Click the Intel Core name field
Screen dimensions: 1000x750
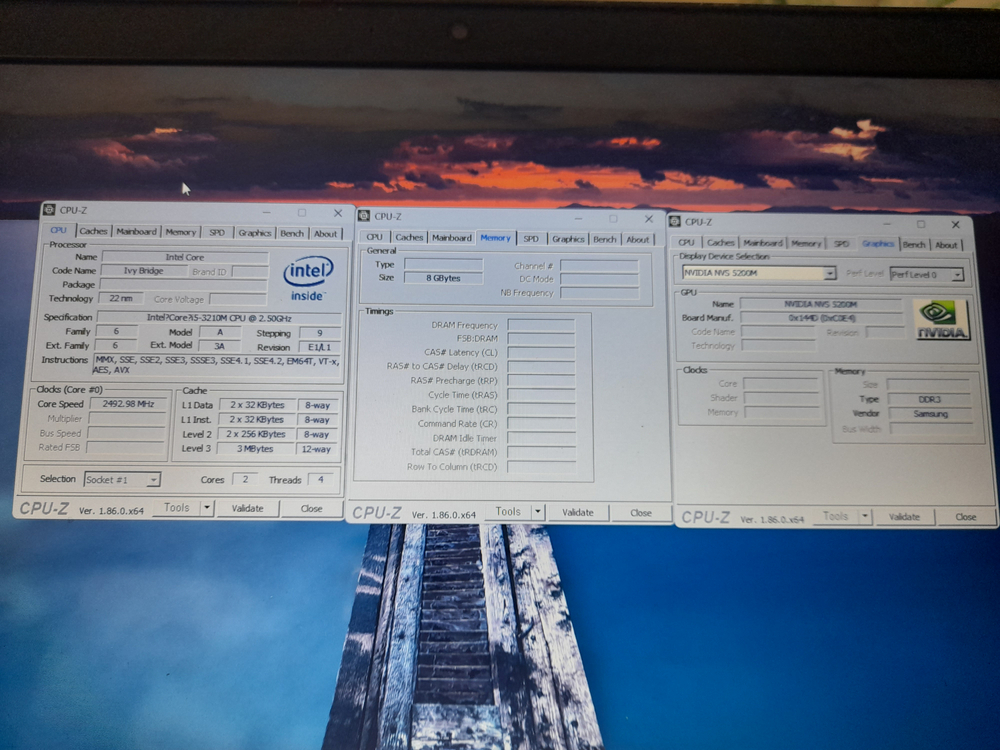pos(185,257)
